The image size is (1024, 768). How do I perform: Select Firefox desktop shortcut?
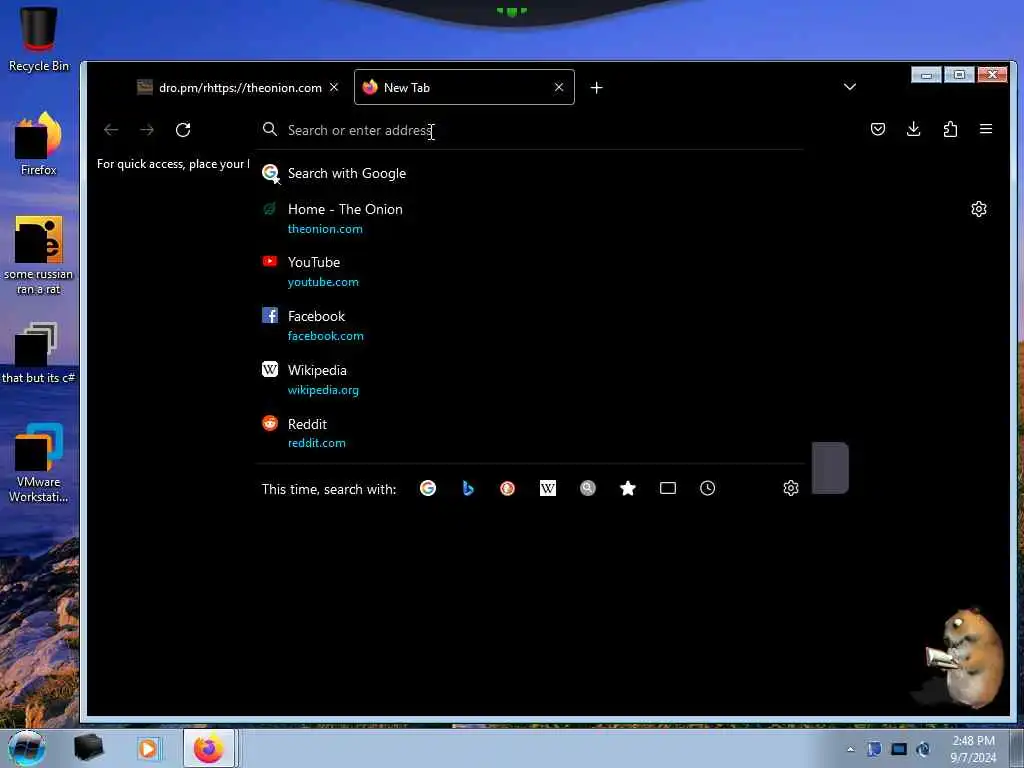point(39,144)
